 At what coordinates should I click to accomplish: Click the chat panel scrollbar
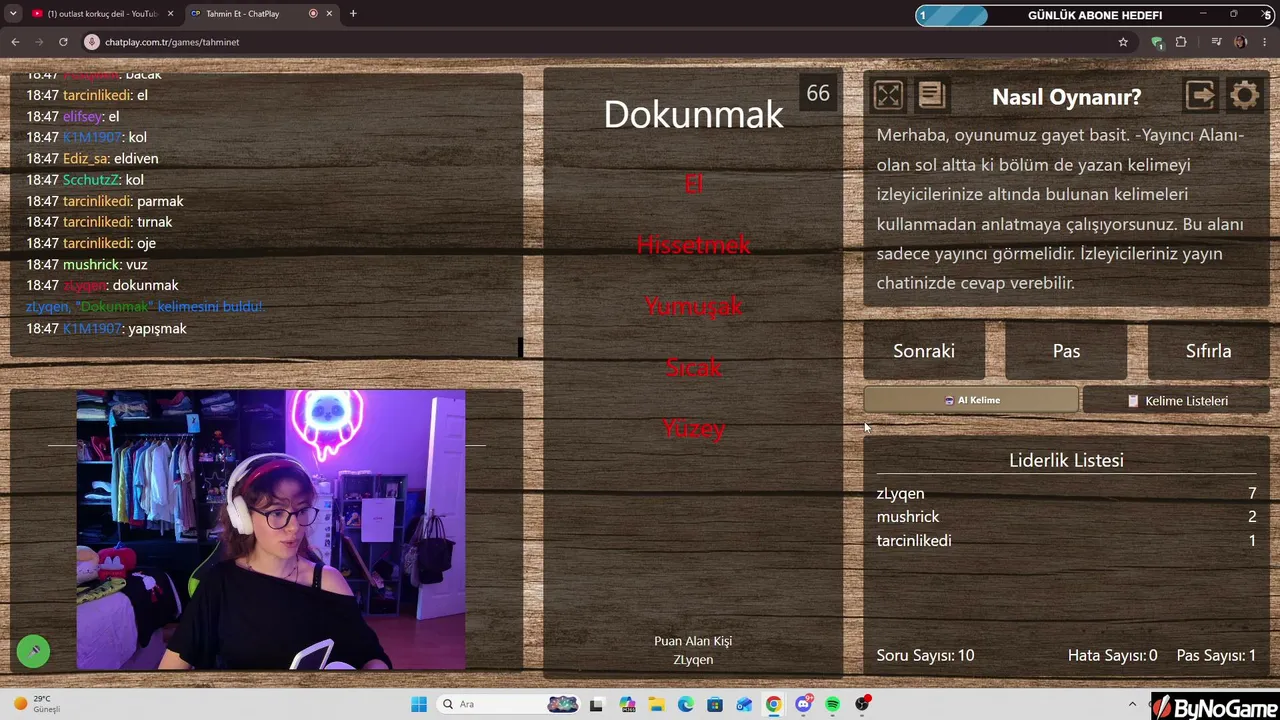click(x=520, y=346)
